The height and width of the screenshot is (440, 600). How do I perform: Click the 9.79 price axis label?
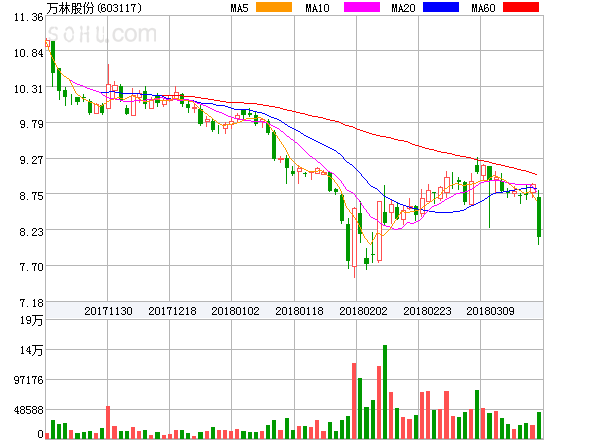[31, 124]
